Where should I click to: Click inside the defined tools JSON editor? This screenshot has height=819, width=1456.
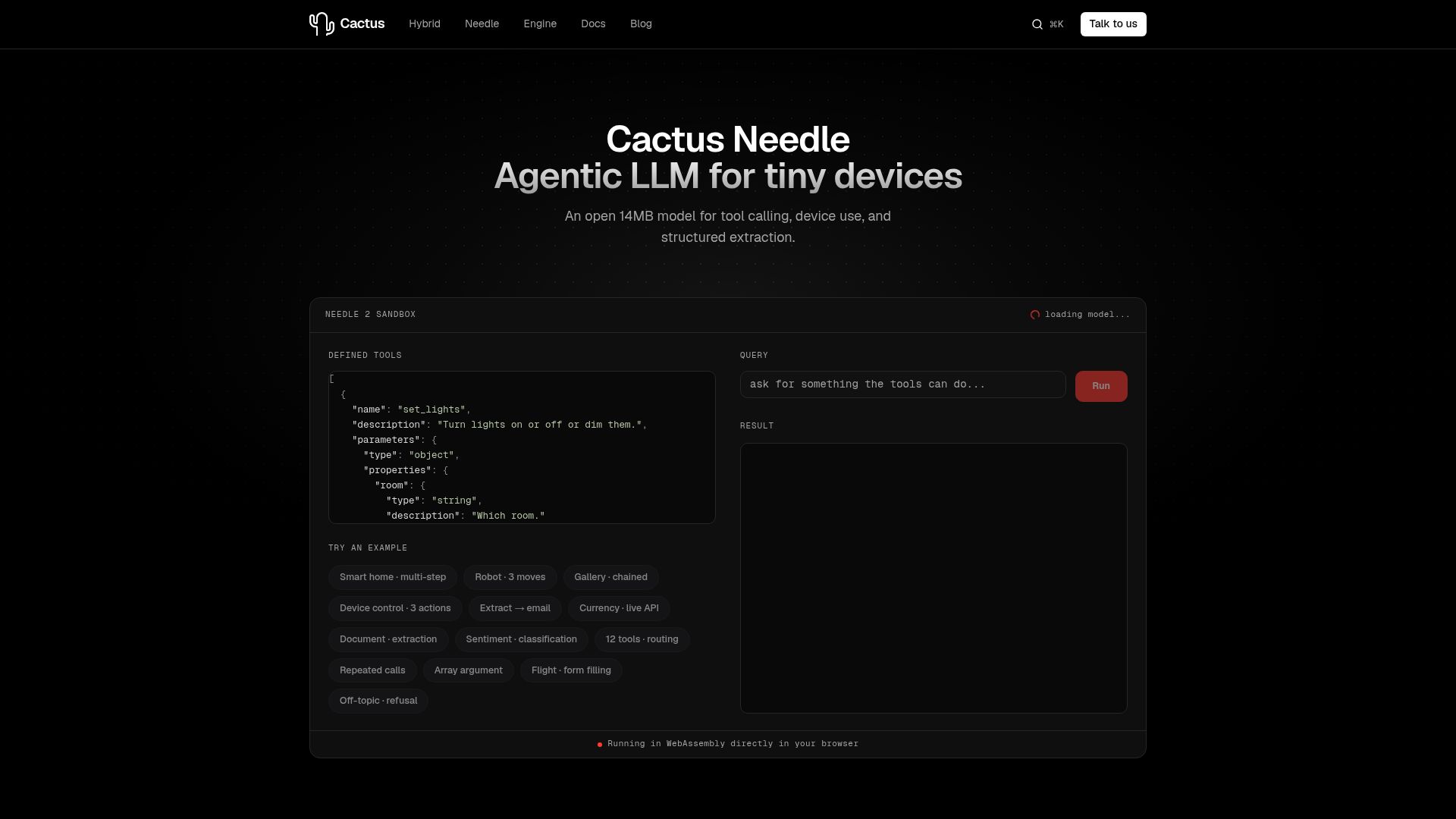pyautogui.click(x=522, y=447)
